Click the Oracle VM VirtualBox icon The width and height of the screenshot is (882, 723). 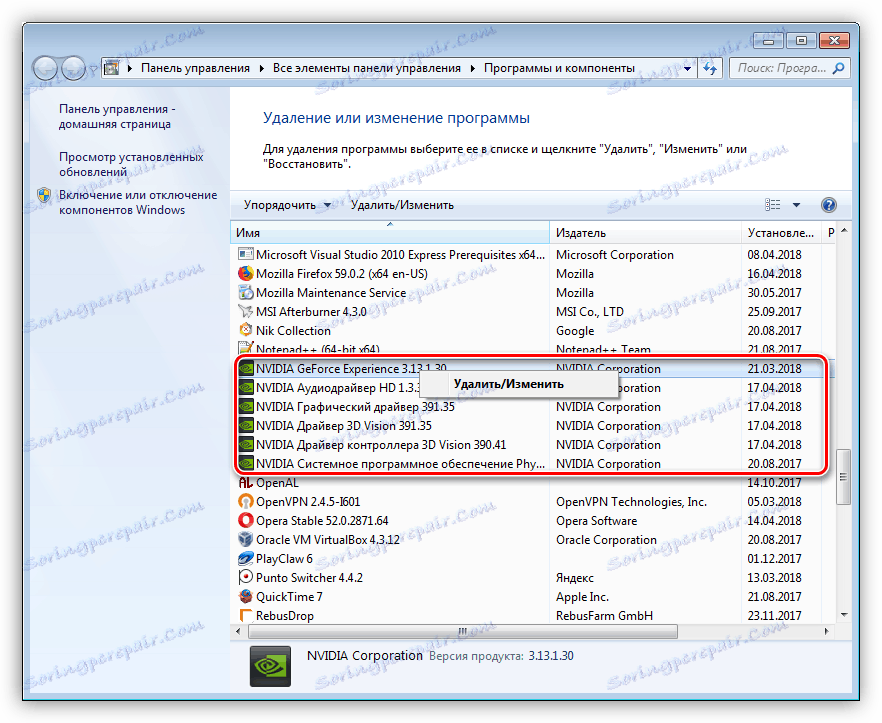(x=245, y=540)
